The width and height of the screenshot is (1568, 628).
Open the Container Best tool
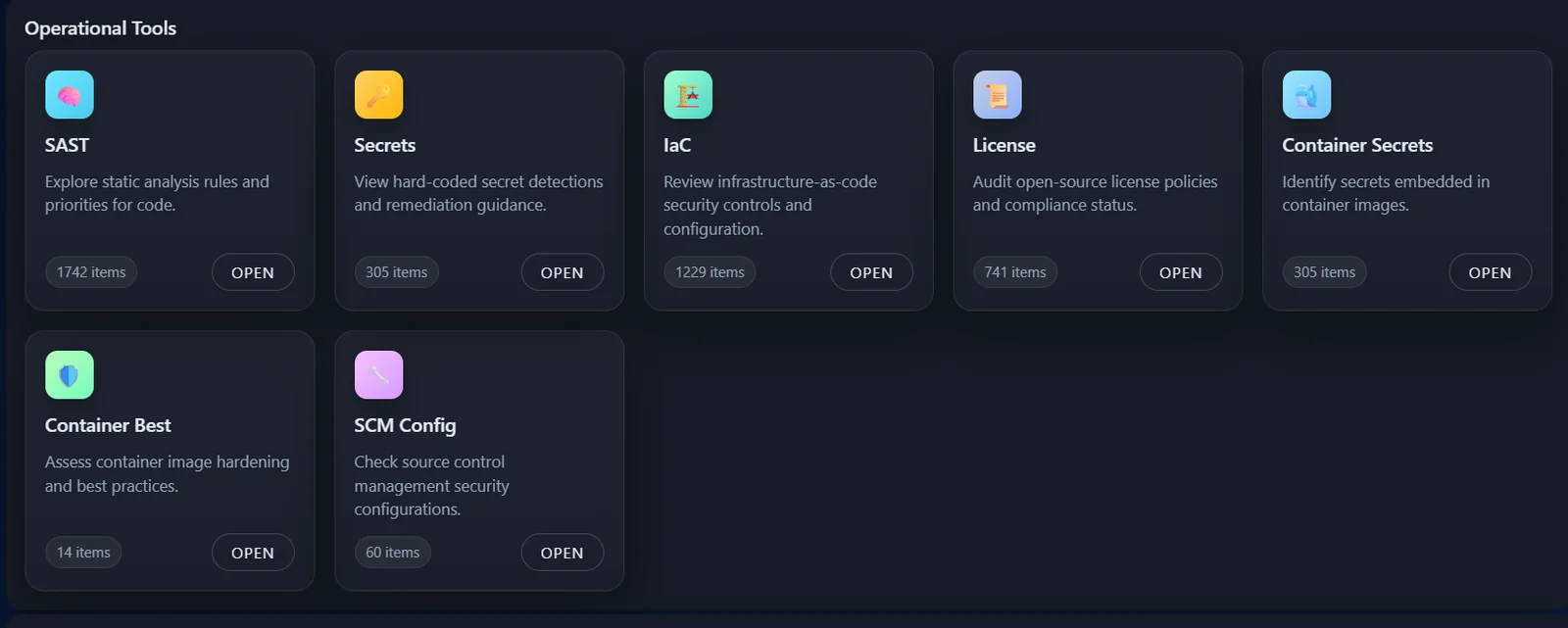253,553
